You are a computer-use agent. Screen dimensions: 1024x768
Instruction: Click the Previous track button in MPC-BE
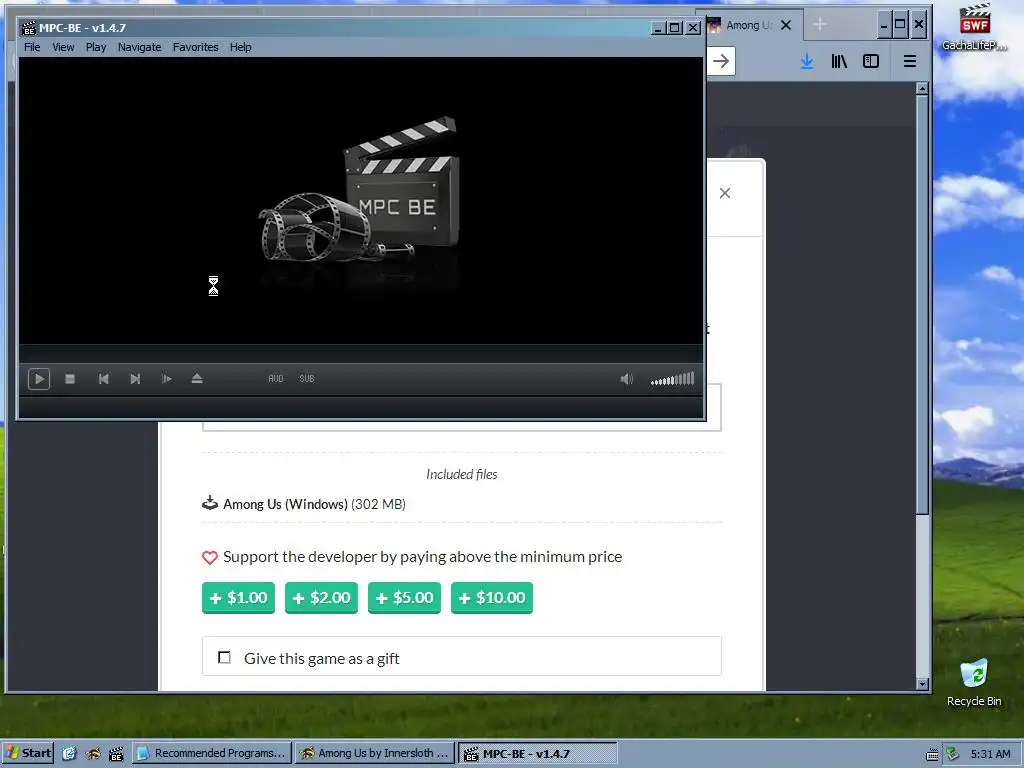(103, 379)
